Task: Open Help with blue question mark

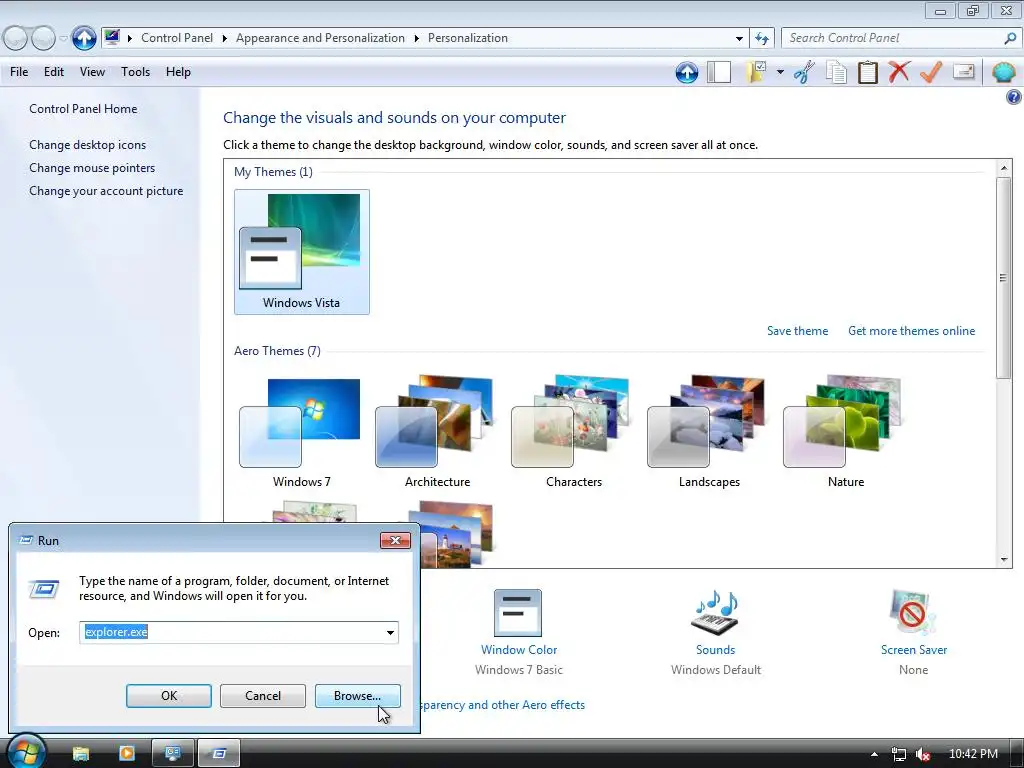Action: (1013, 97)
